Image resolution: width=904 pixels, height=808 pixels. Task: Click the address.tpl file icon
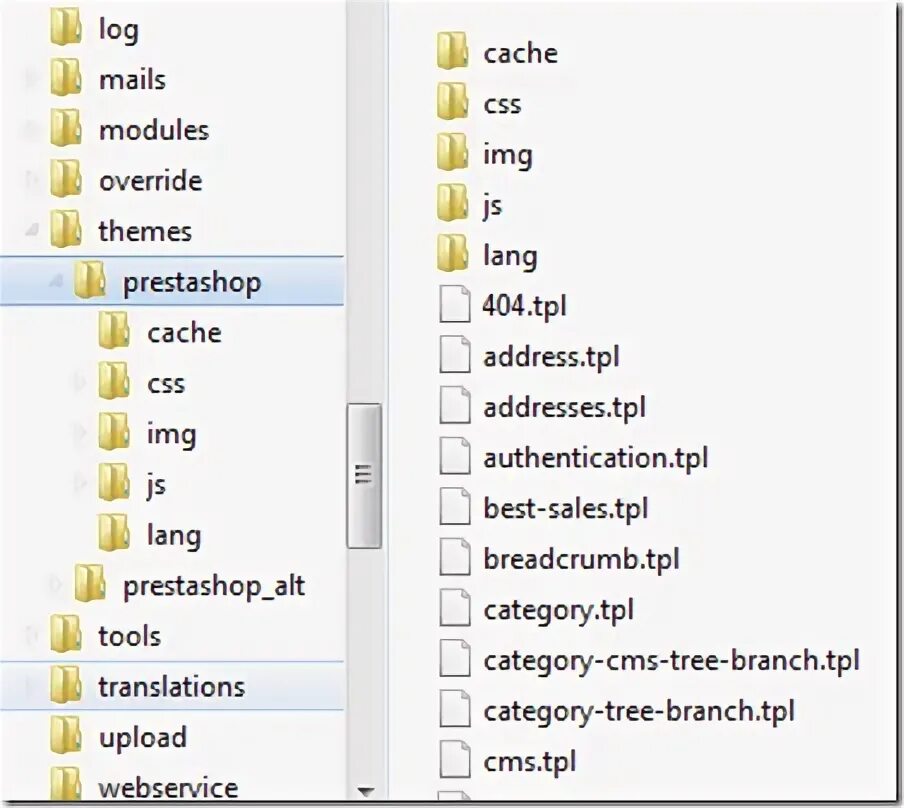click(455, 356)
